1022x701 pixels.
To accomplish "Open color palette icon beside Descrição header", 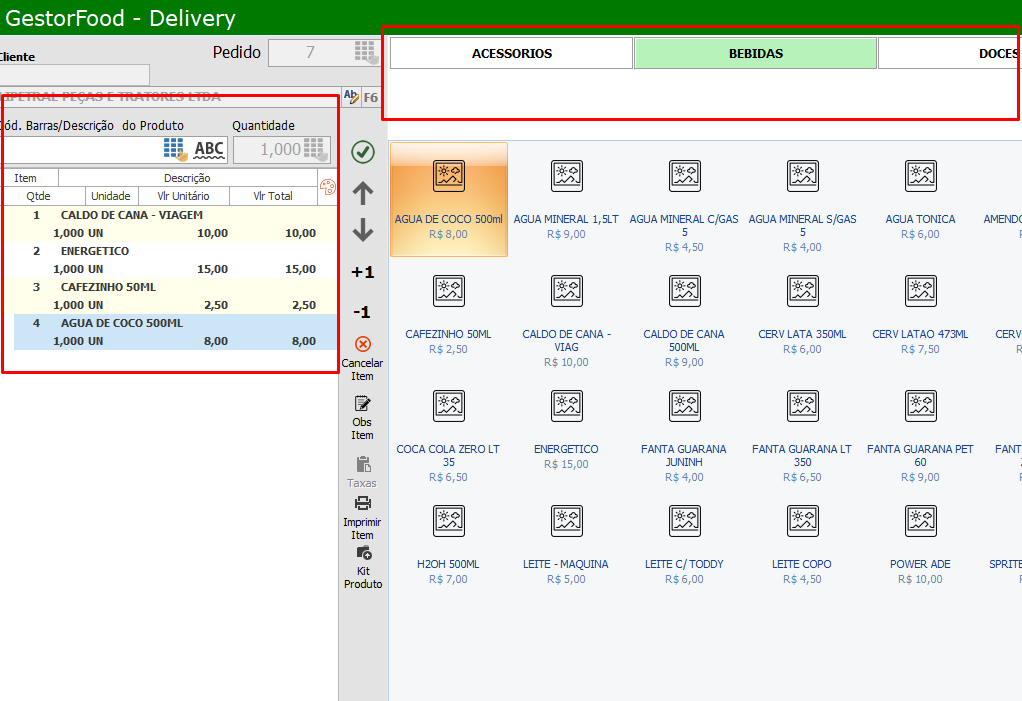I will point(327,186).
